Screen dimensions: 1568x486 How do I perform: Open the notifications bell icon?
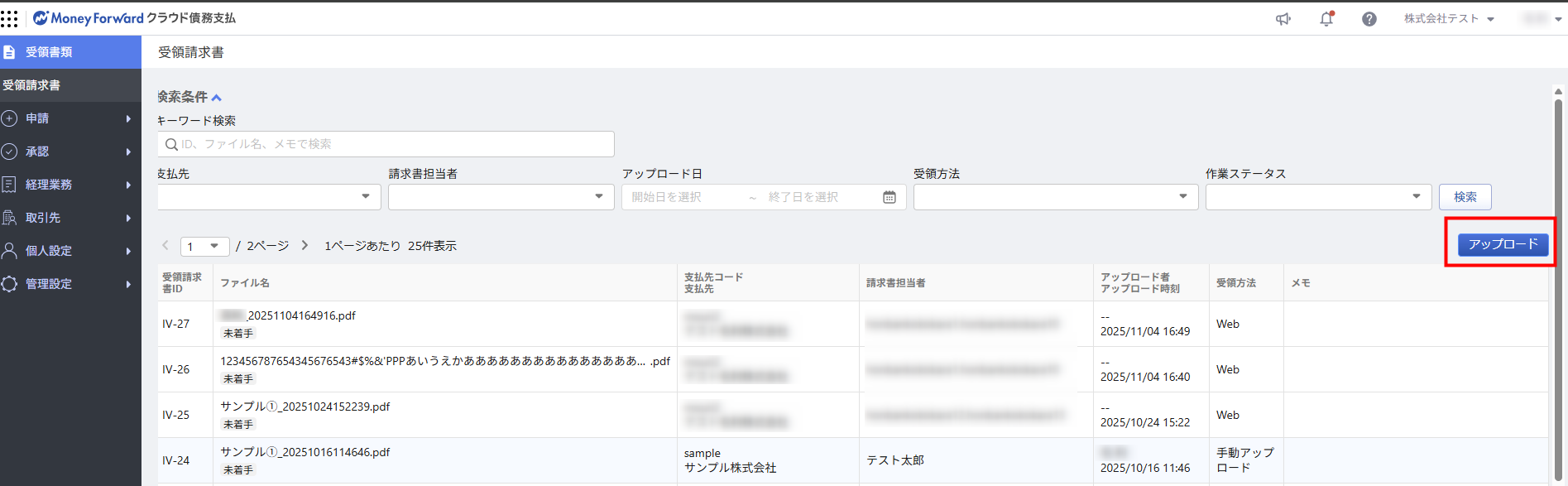(x=1326, y=19)
